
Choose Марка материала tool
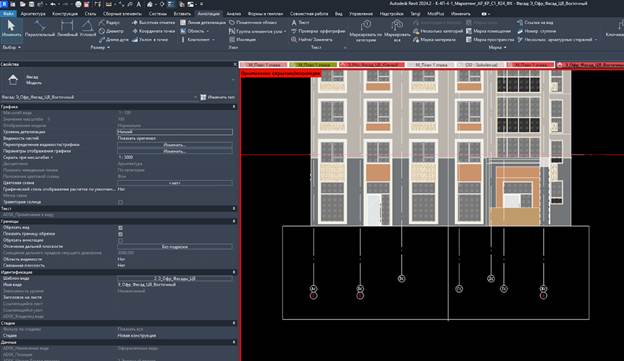tap(434, 40)
